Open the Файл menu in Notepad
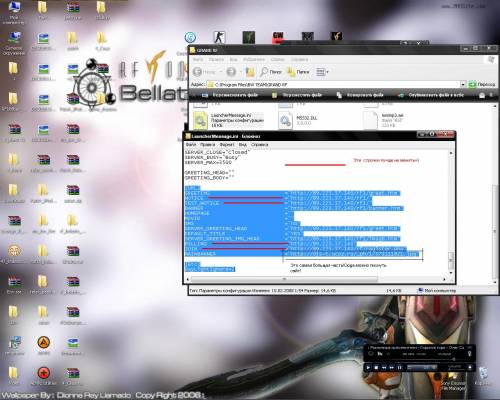500x400 pixels. [x=190, y=145]
